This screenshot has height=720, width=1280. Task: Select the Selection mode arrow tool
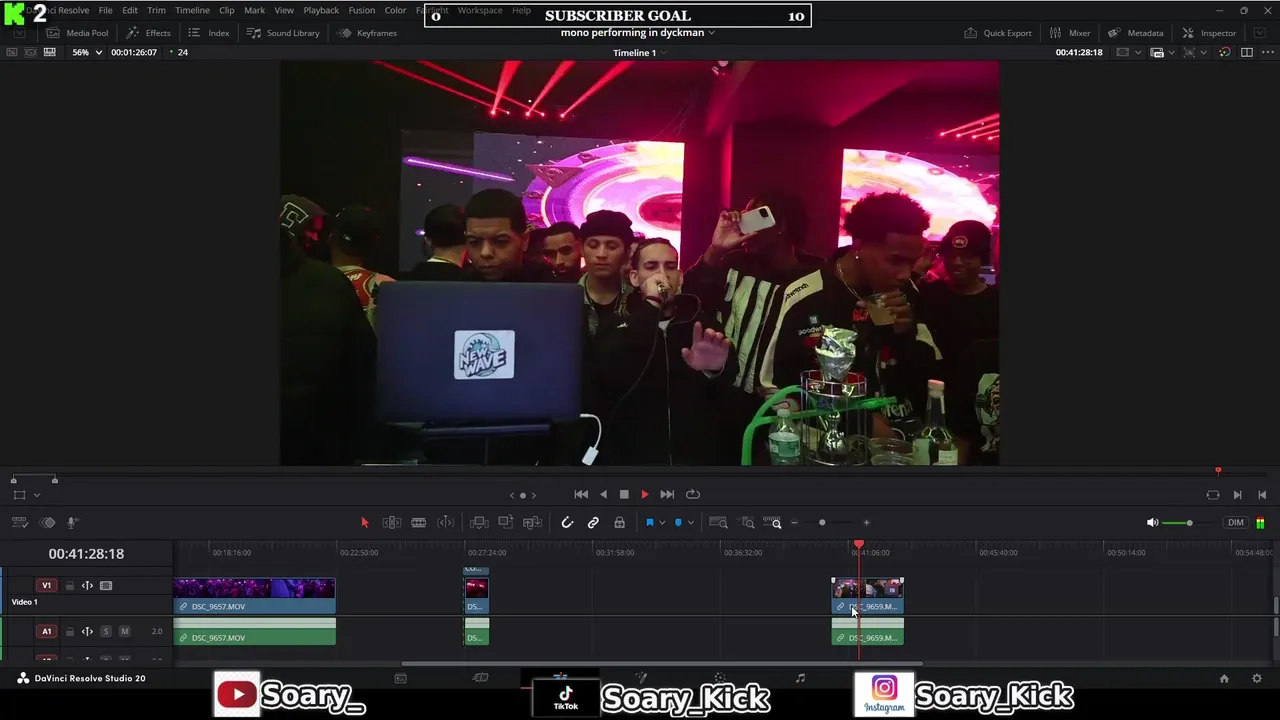point(364,523)
